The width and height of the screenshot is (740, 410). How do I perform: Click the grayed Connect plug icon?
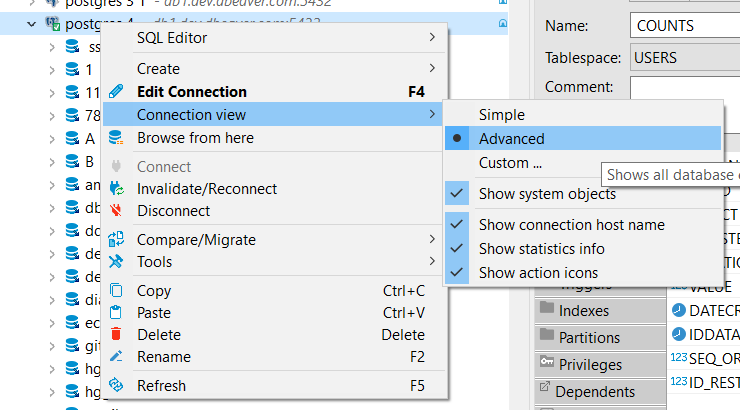[116, 166]
